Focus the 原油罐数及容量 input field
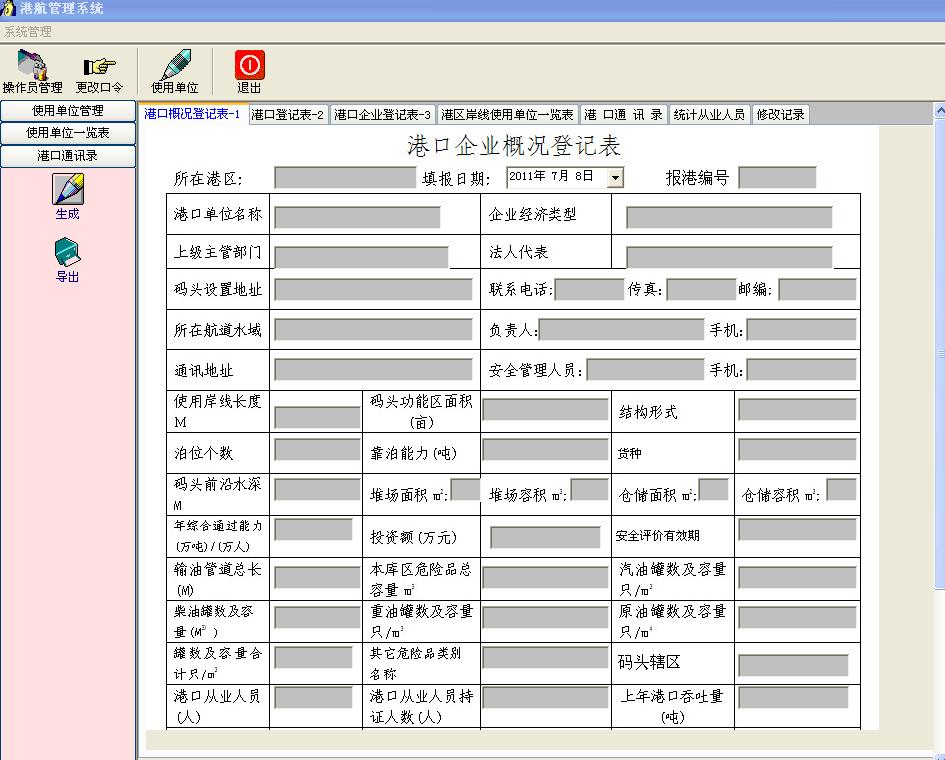945x760 pixels. (x=797, y=617)
